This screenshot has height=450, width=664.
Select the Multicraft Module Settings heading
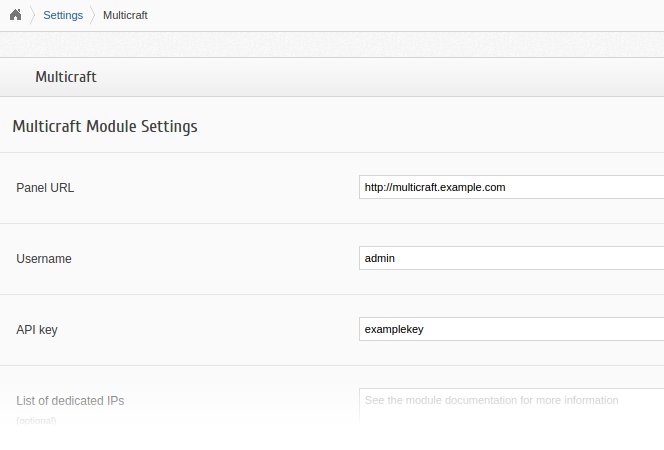pyautogui.click(x=105, y=126)
